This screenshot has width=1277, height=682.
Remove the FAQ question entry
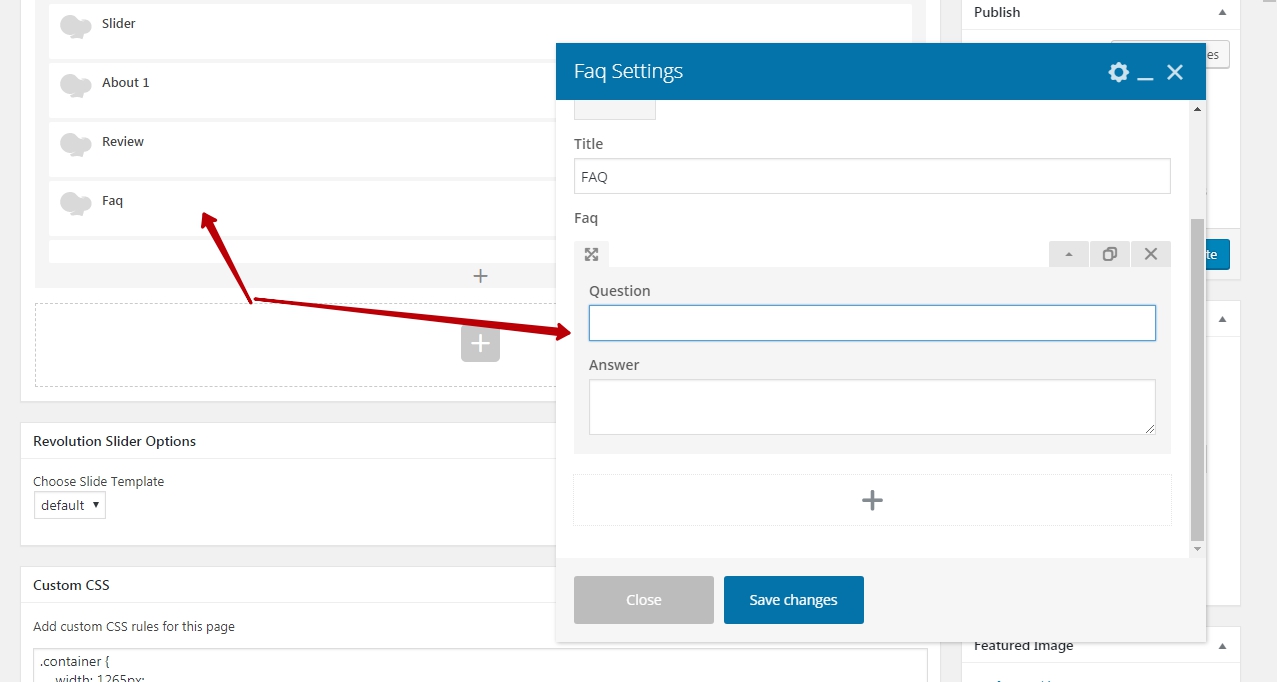click(1150, 254)
